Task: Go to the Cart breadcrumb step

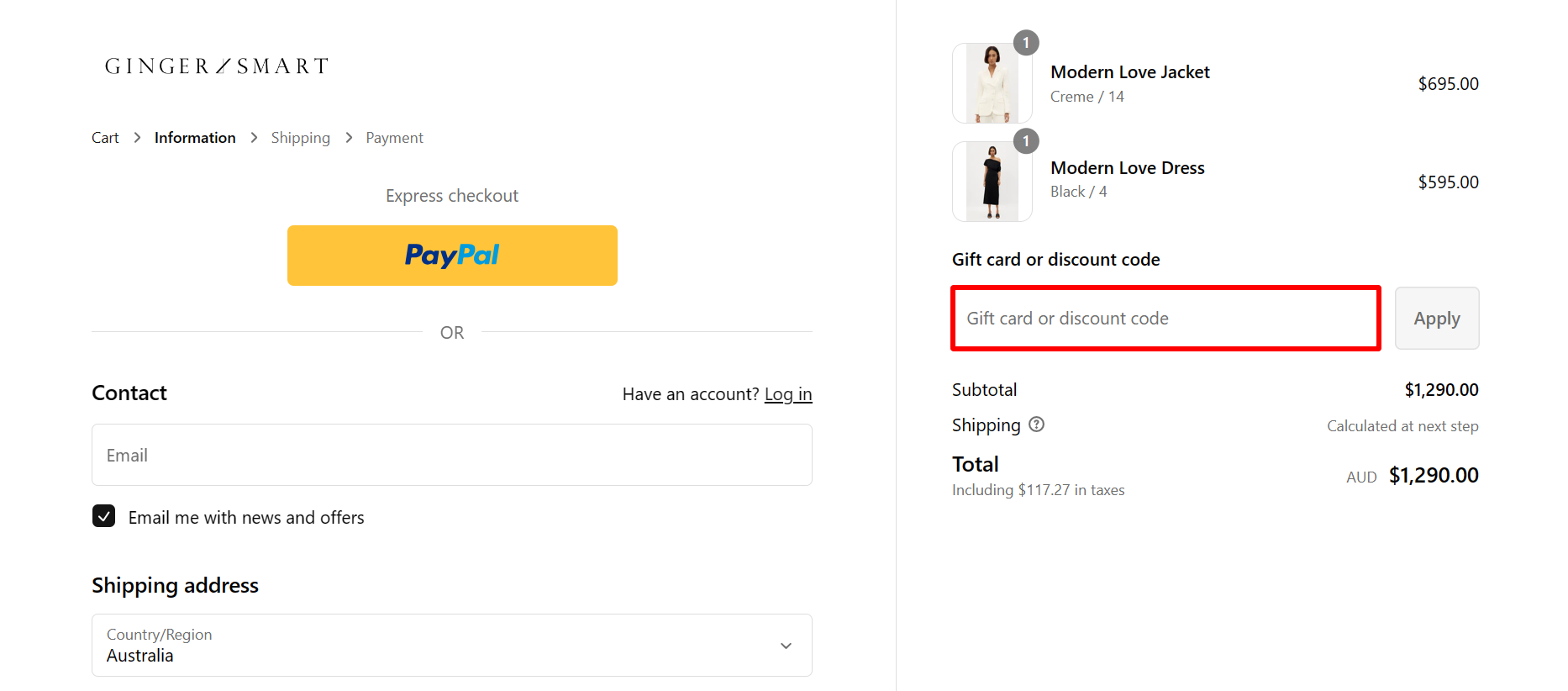Action: point(104,137)
